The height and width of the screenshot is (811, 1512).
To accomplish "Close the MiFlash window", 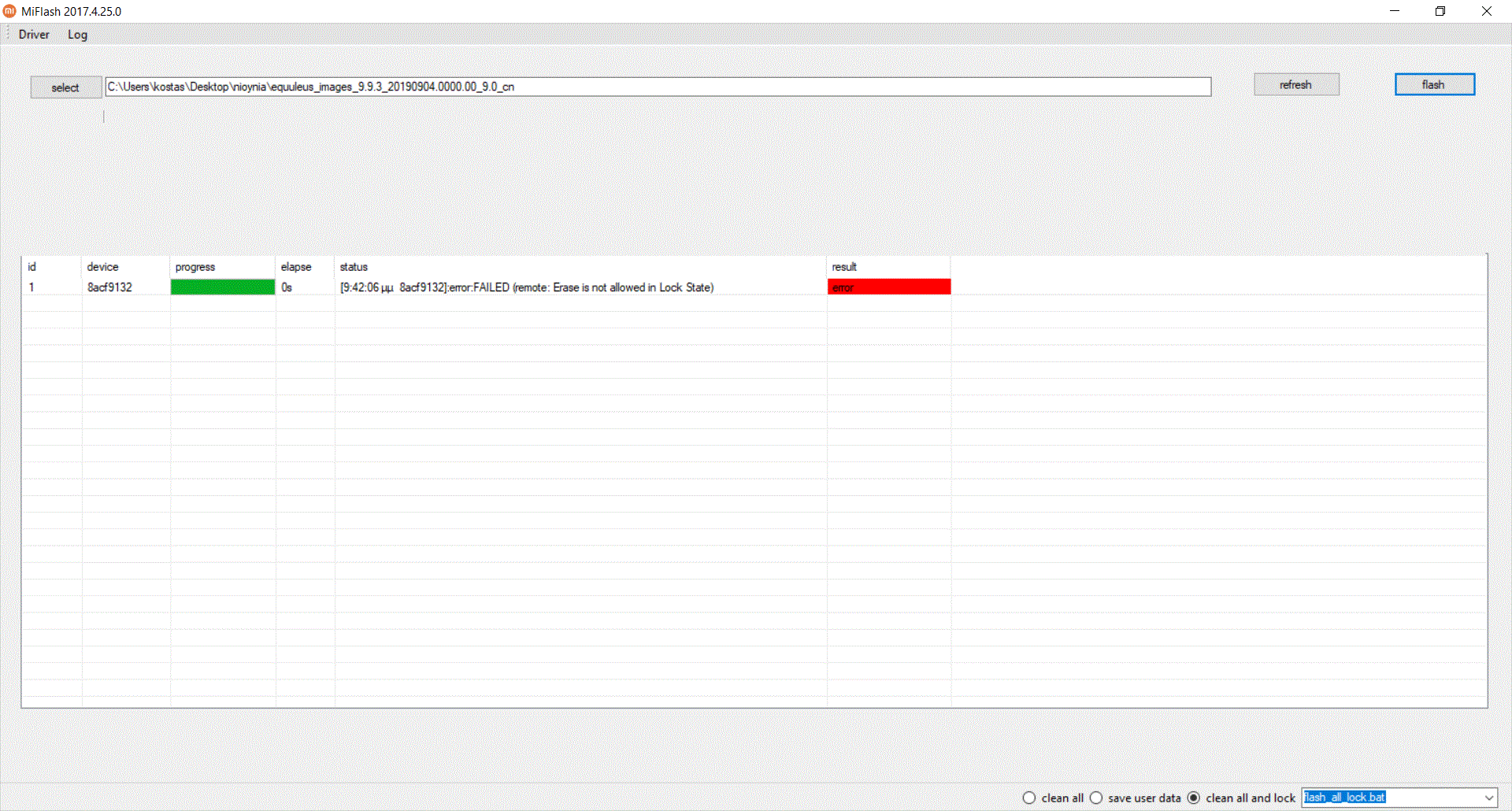I will pyautogui.click(x=1487, y=11).
